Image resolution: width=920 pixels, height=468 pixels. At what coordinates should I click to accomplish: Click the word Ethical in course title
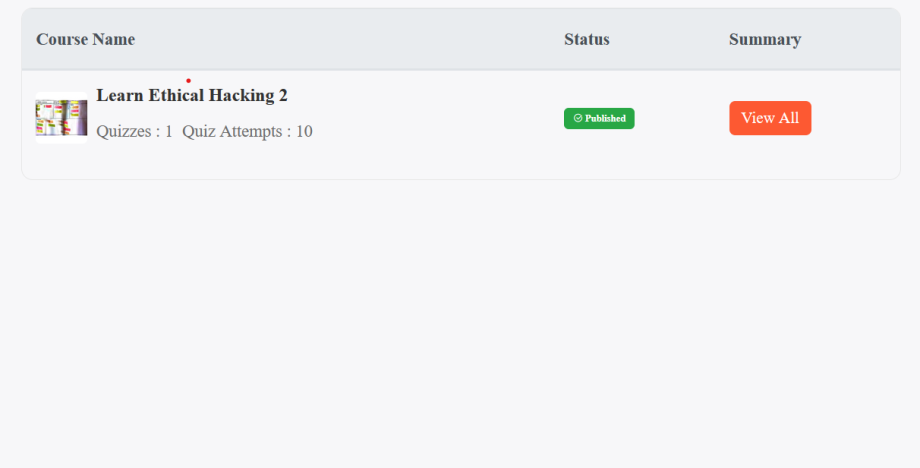pyautogui.click(x=176, y=96)
